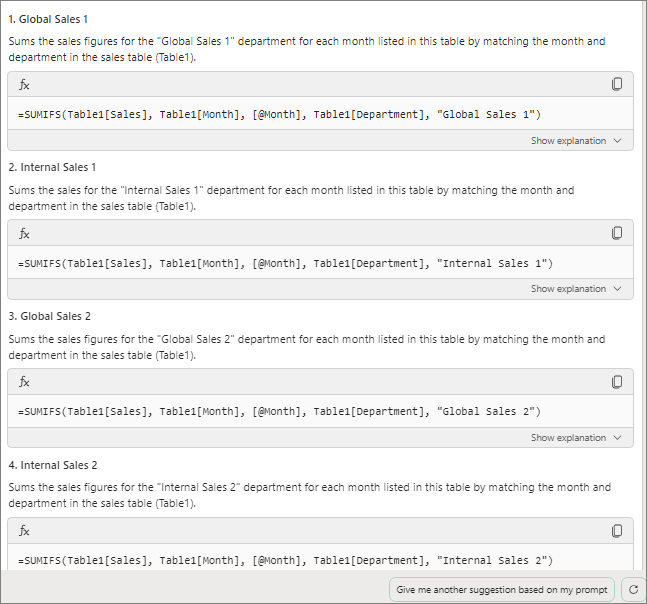Click the regenerate refresh icon
Viewport: 647px width, 604px height.
click(x=633, y=590)
